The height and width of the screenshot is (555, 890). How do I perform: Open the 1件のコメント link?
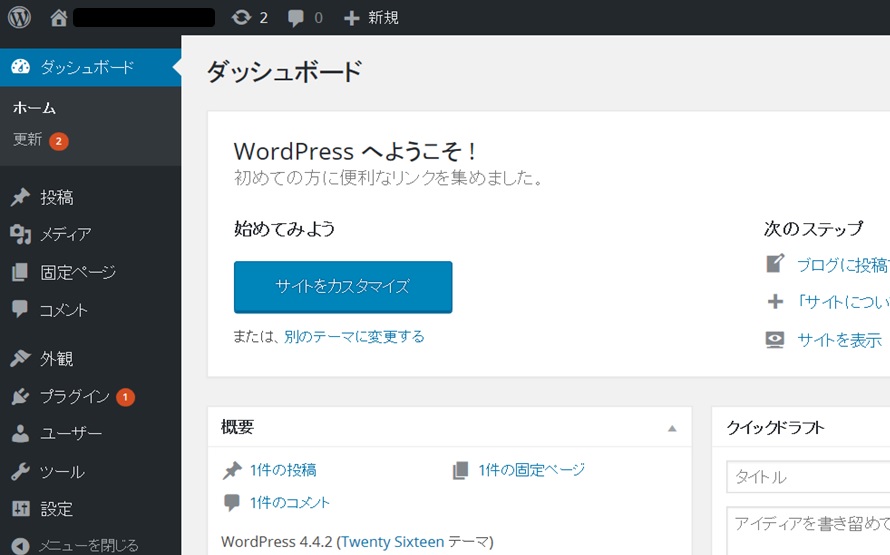(x=289, y=502)
